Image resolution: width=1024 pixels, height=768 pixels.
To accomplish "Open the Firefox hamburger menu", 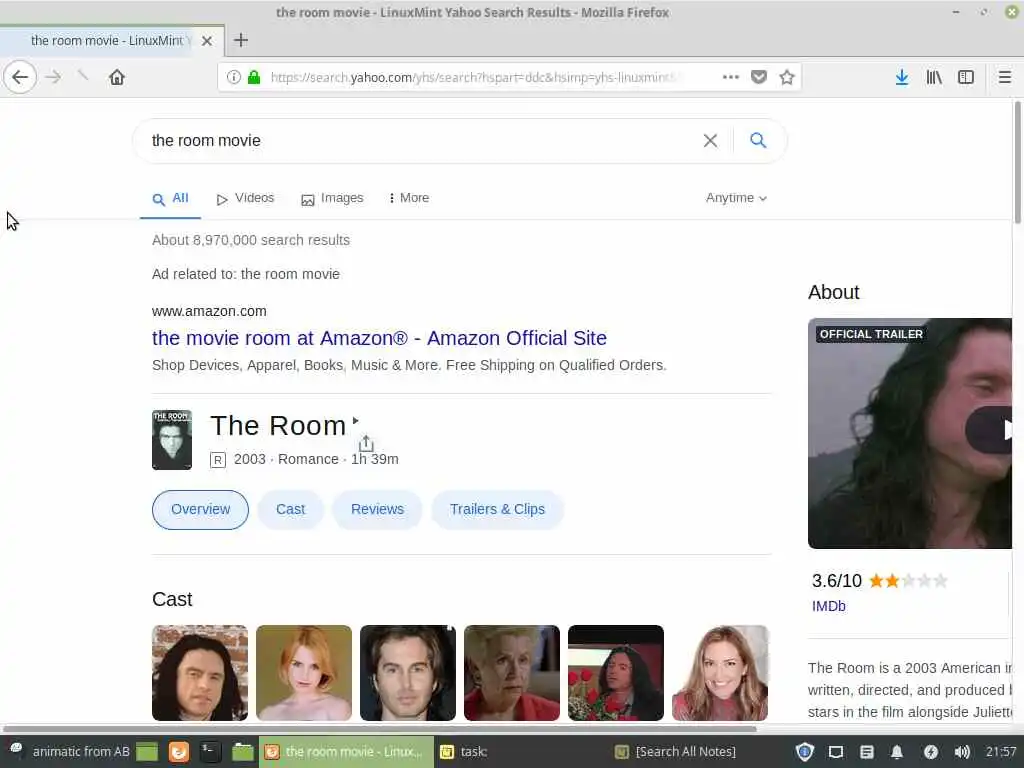I will (x=1004, y=77).
